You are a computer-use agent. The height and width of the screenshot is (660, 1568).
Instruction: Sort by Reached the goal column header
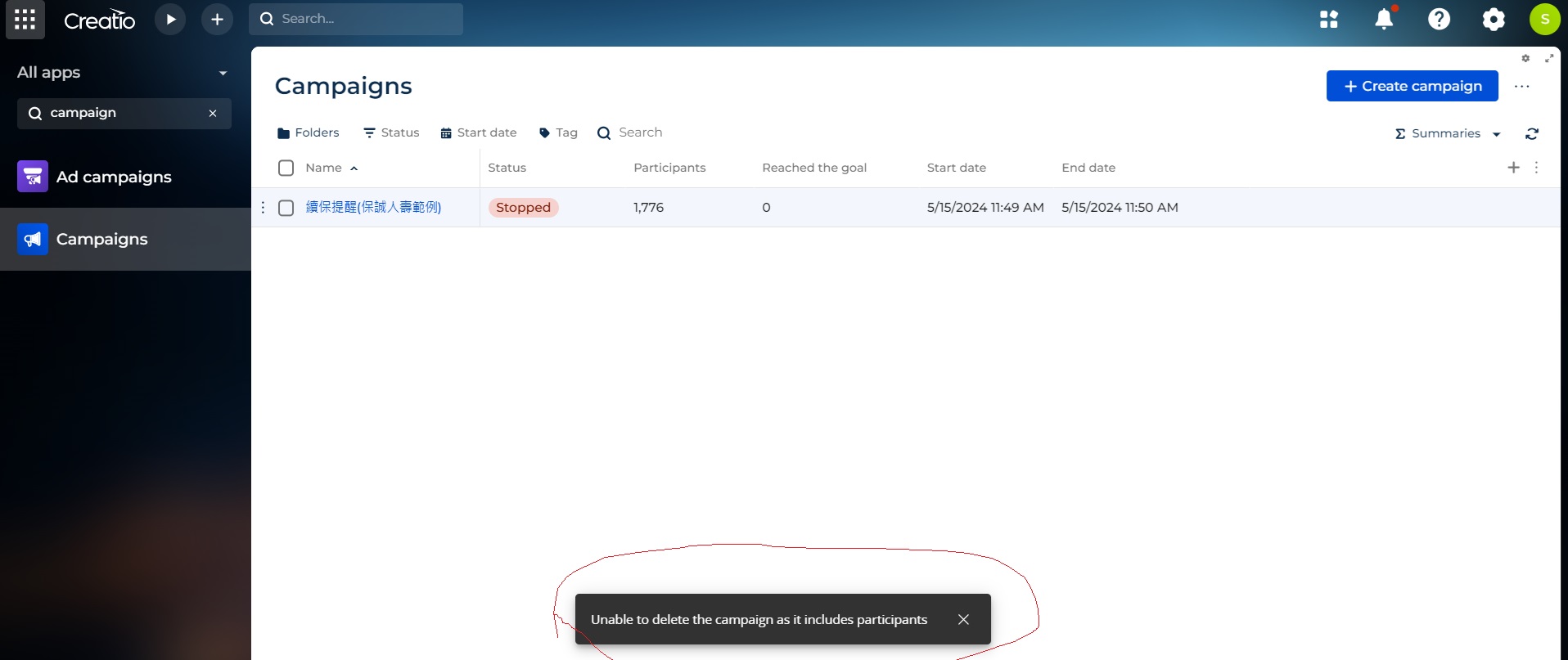point(814,168)
